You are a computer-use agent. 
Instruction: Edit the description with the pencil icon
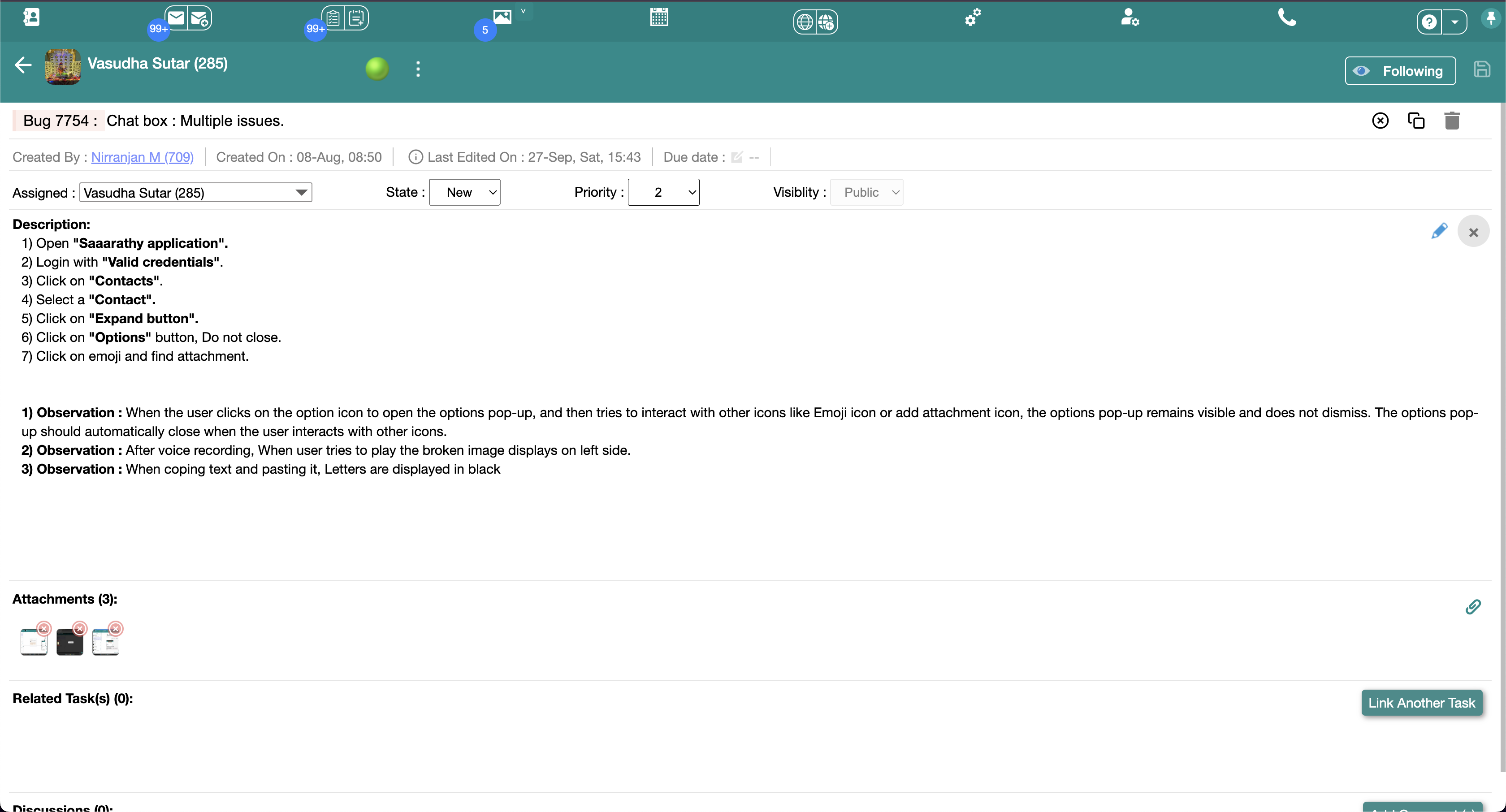tap(1439, 231)
